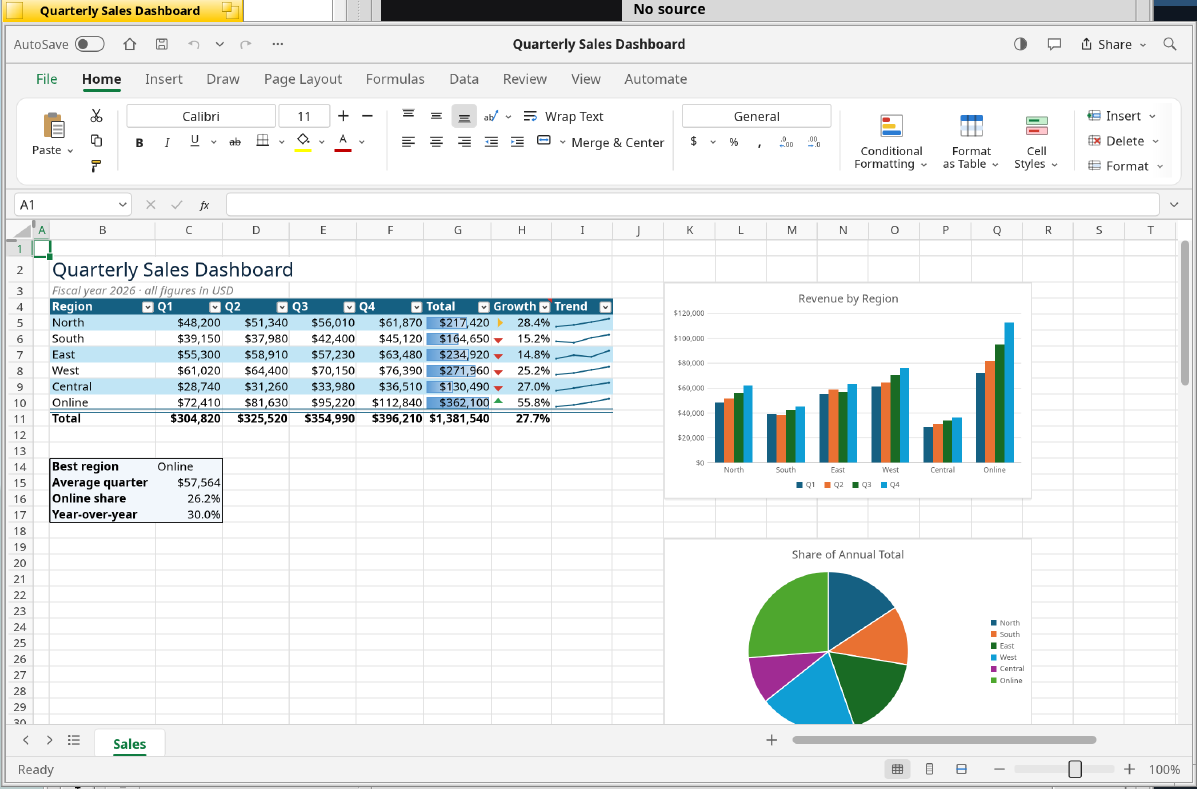Click the Insert cells button in ribbon
The width and height of the screenshot is (1197, 789).
1122,116
